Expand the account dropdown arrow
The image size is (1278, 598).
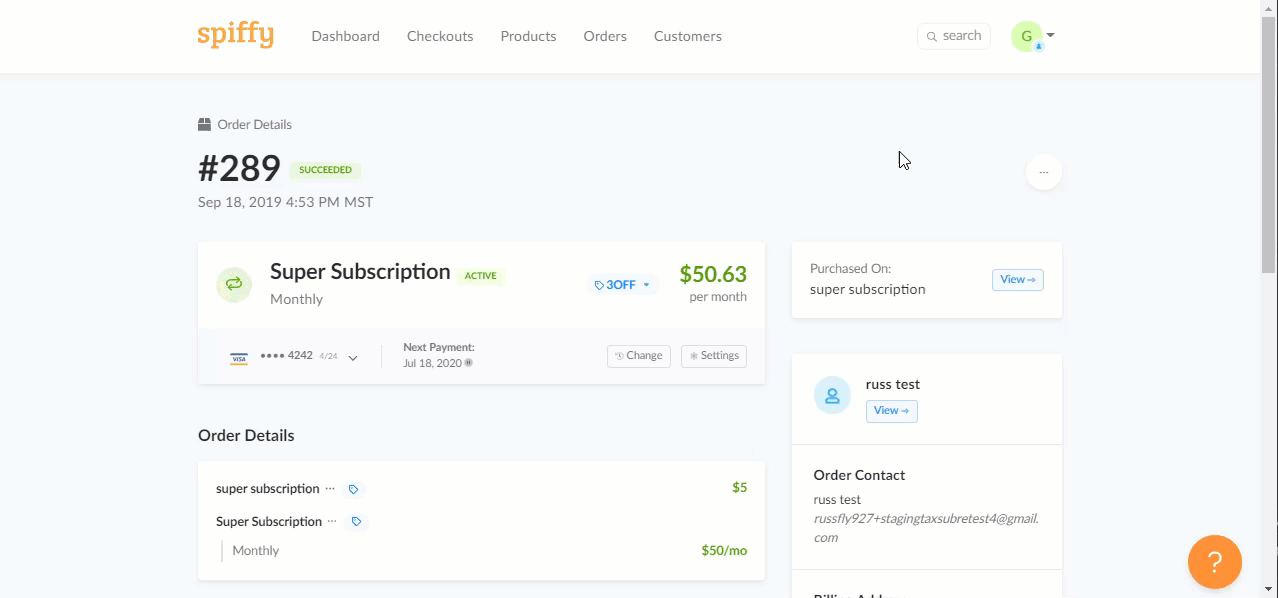click(x=1051, y=35)
